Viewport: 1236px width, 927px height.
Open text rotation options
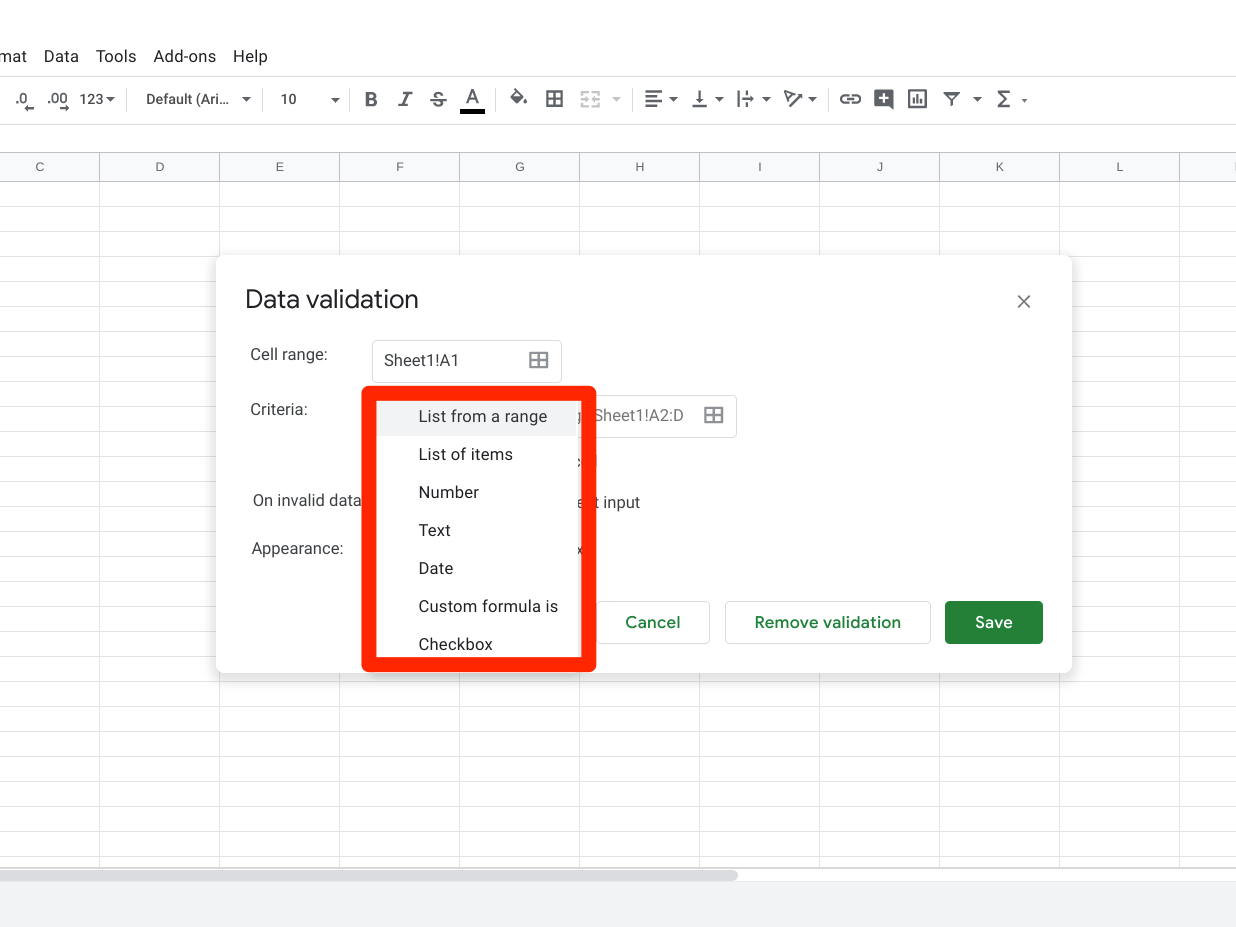point(799,99)
